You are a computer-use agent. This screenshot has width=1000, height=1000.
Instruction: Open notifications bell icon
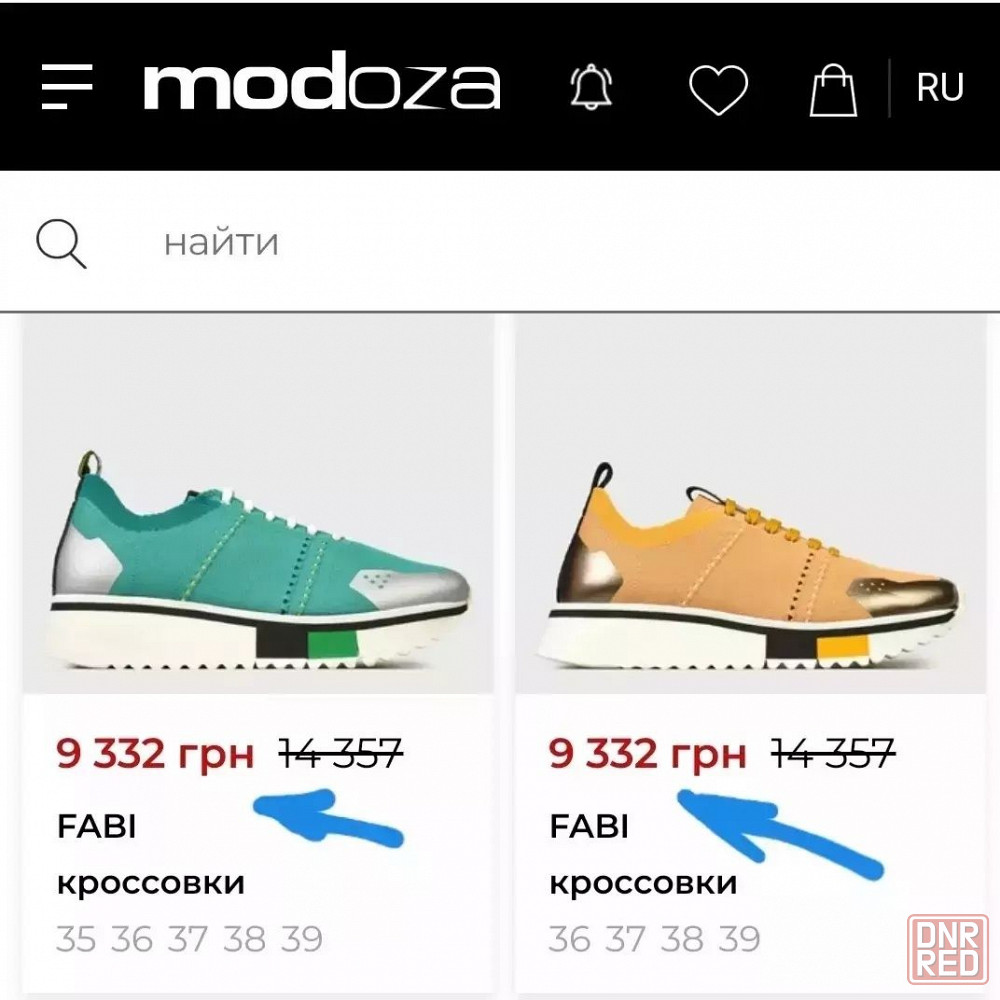coord(591,87)
